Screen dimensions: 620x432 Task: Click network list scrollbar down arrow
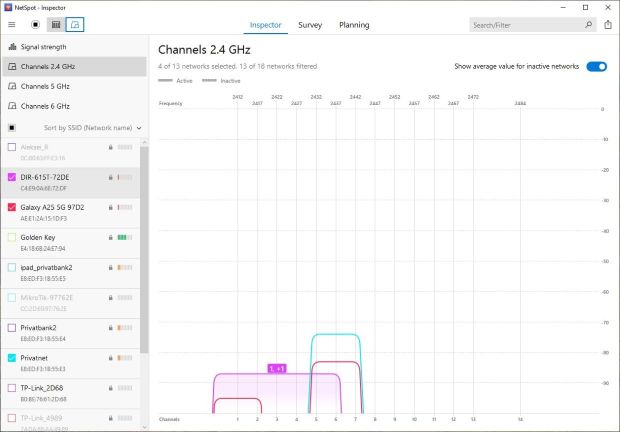coord(144,427)
